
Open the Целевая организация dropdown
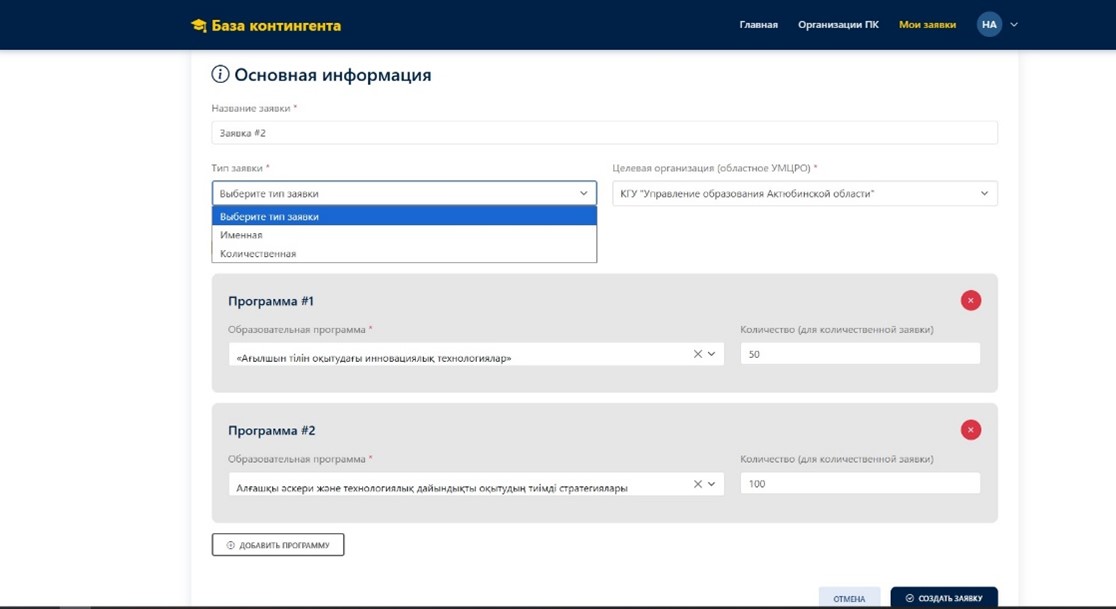804,194
